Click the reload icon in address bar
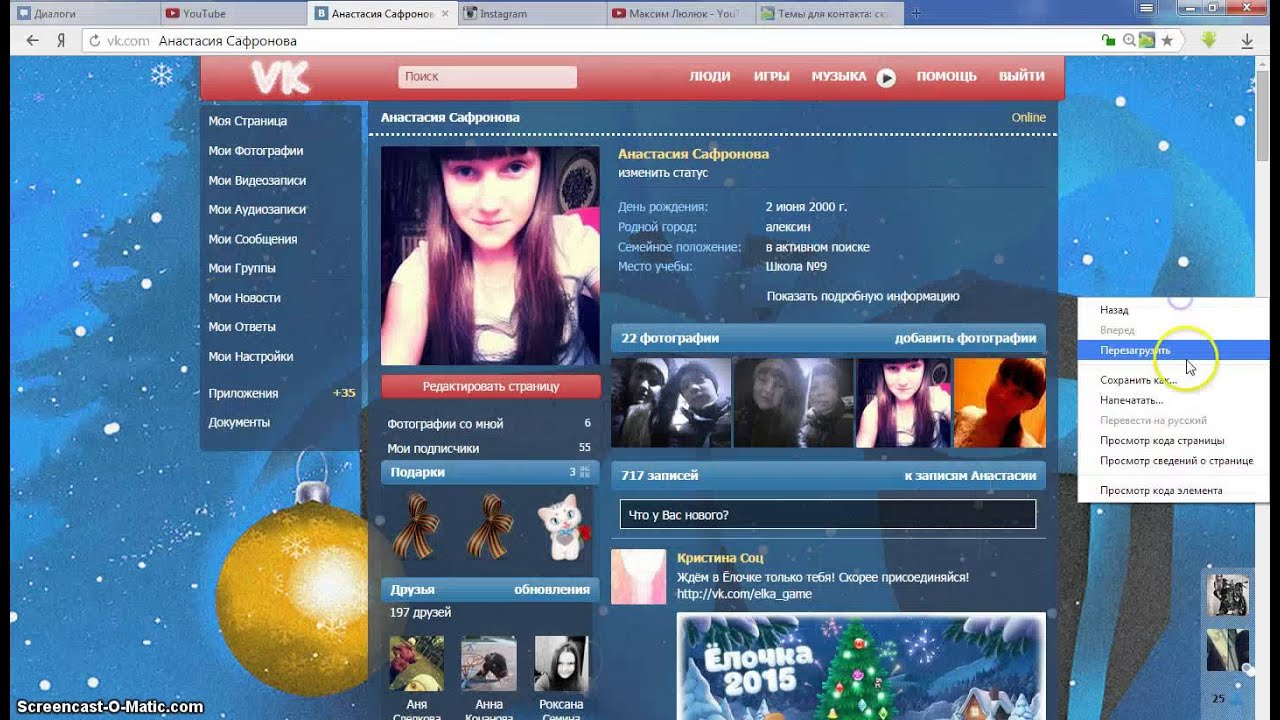1280x720 pixels. tap(95, 41)
